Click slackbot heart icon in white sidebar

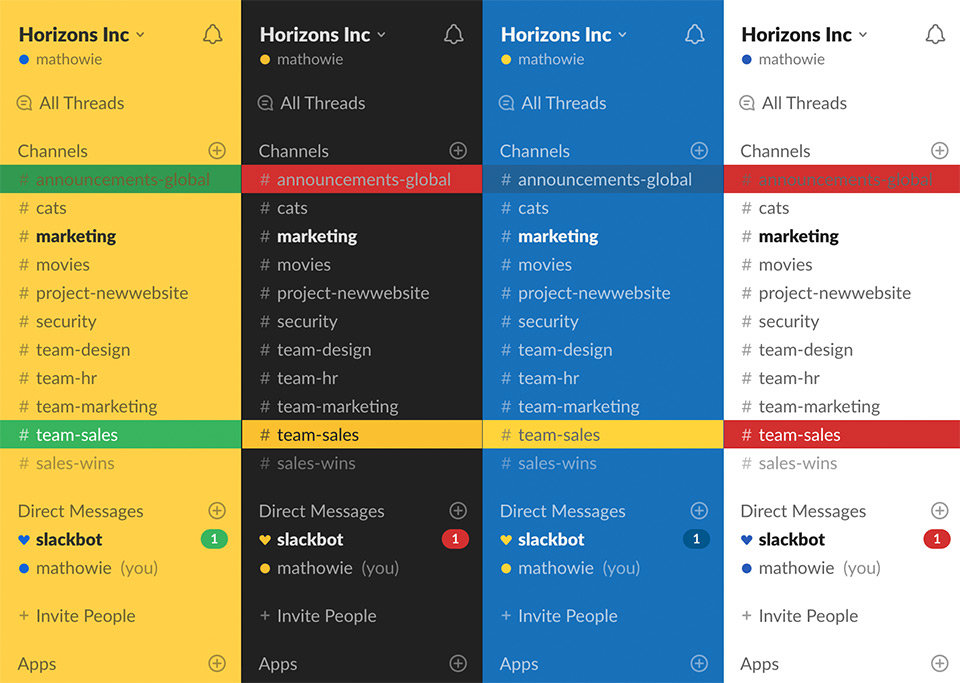[x=746, y=540]
